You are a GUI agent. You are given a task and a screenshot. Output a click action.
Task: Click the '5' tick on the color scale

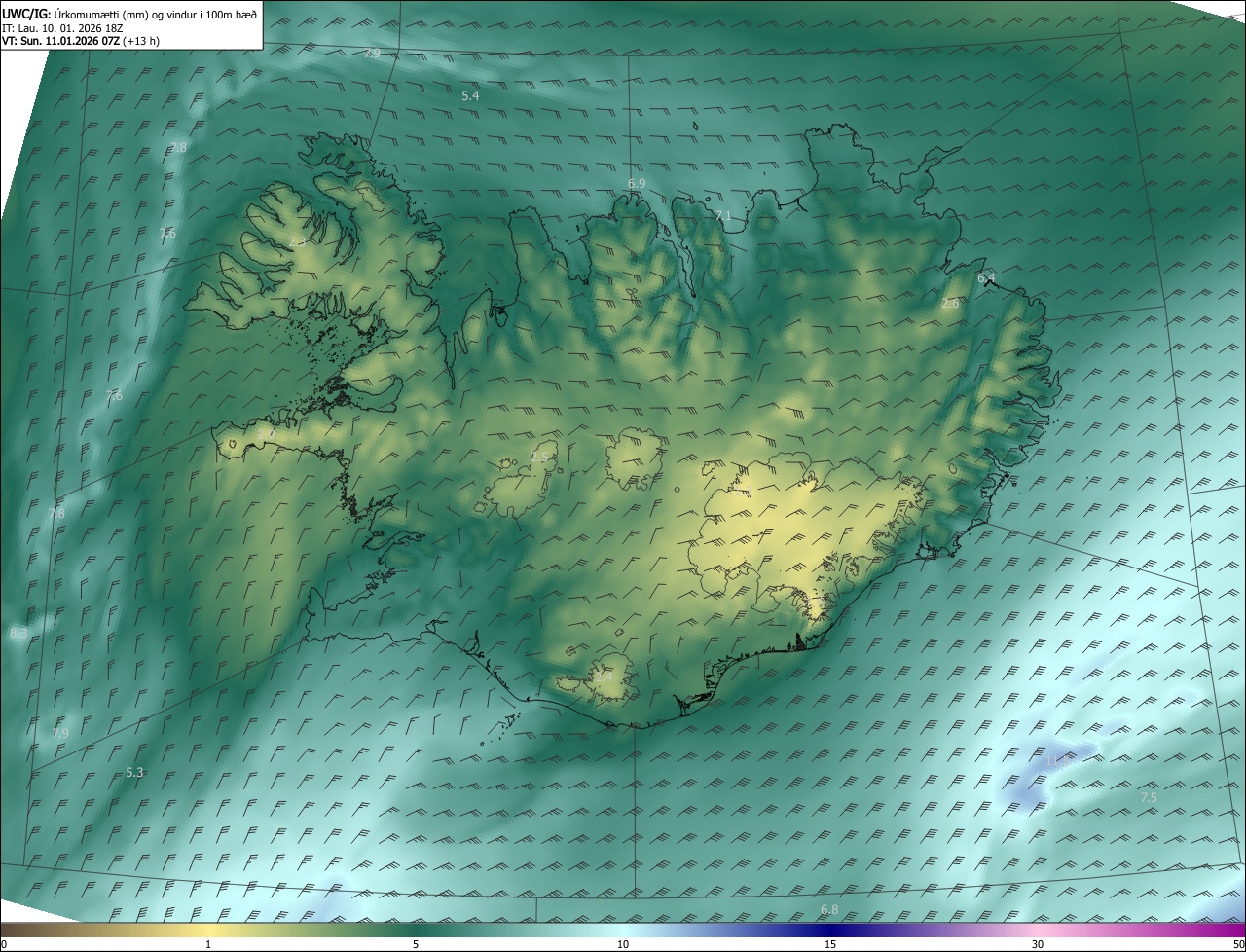[416, 944]
